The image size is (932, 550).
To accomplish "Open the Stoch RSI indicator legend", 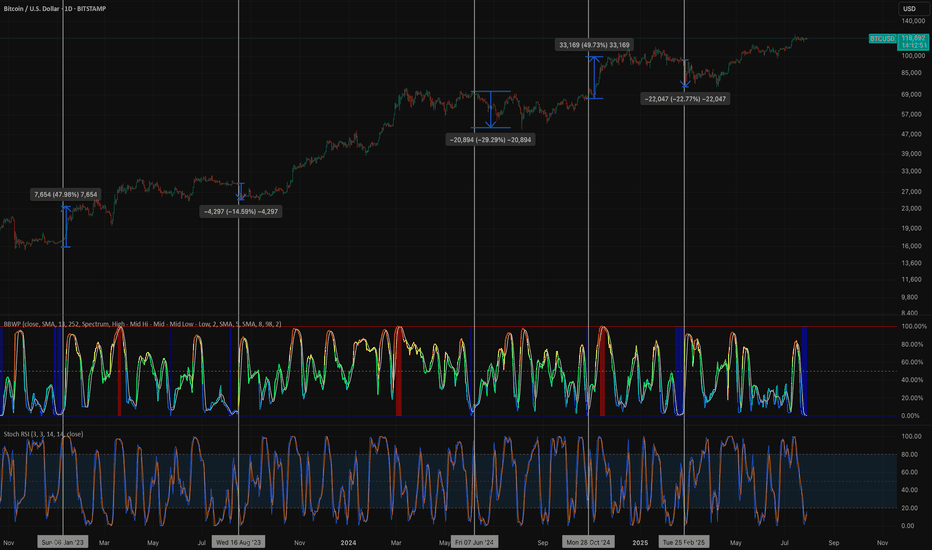I will tap(43, 434).
